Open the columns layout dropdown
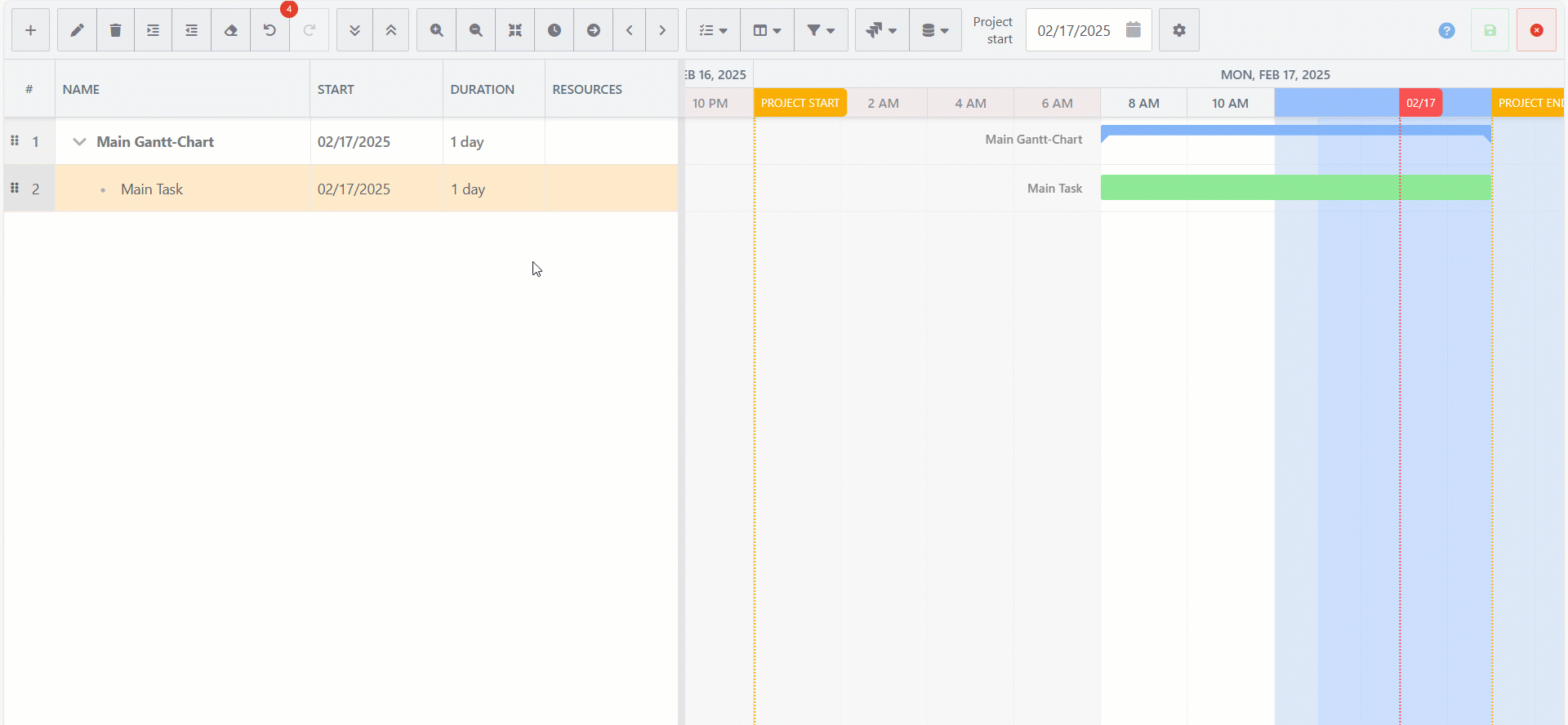 (766, 30)
